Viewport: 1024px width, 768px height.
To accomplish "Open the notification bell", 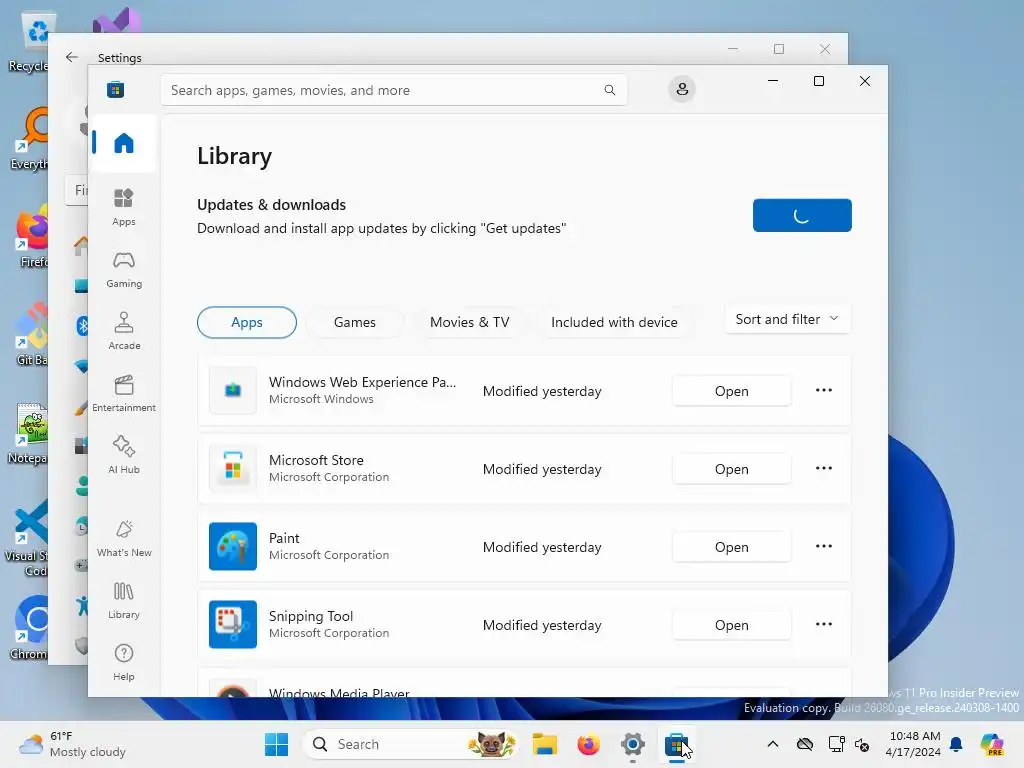I will click(956, 744).
